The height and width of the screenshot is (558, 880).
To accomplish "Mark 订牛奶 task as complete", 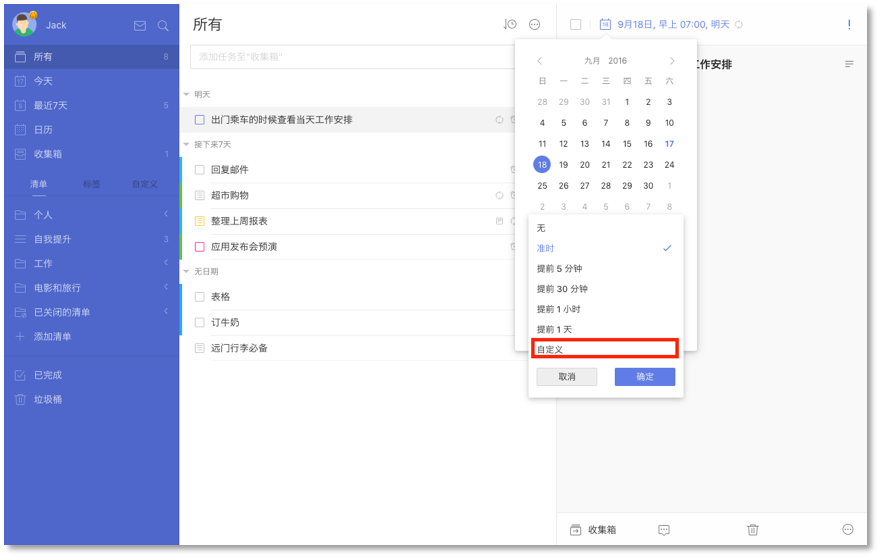I will tap(200, 323).
